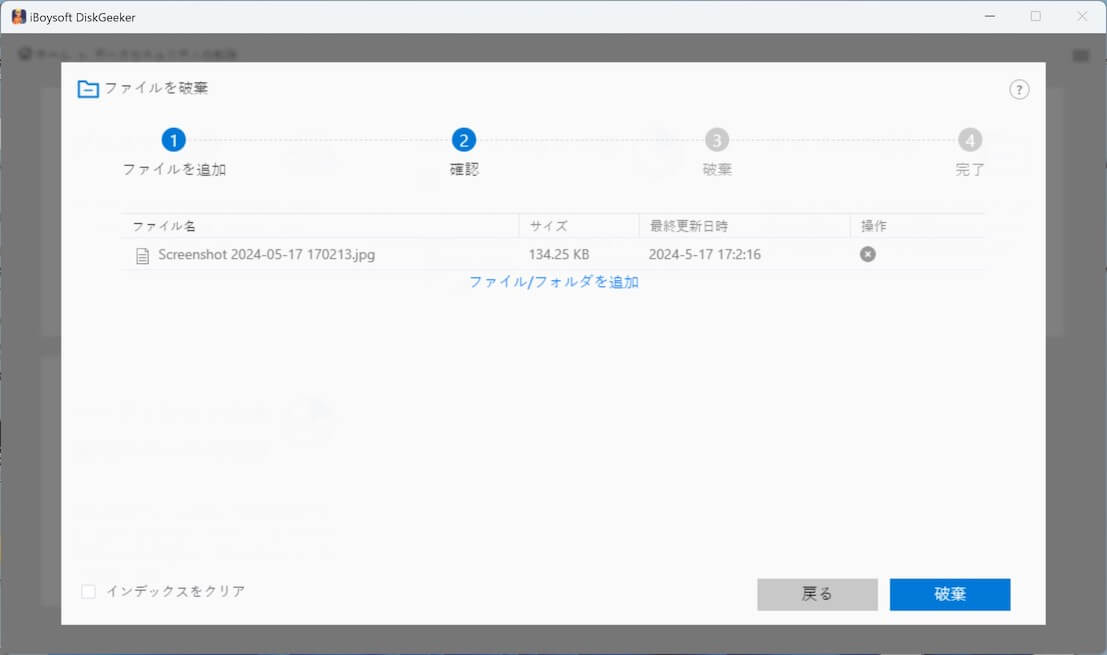
Task: Enable the インデックスをクリア checkbox
Action: point(89,592)
